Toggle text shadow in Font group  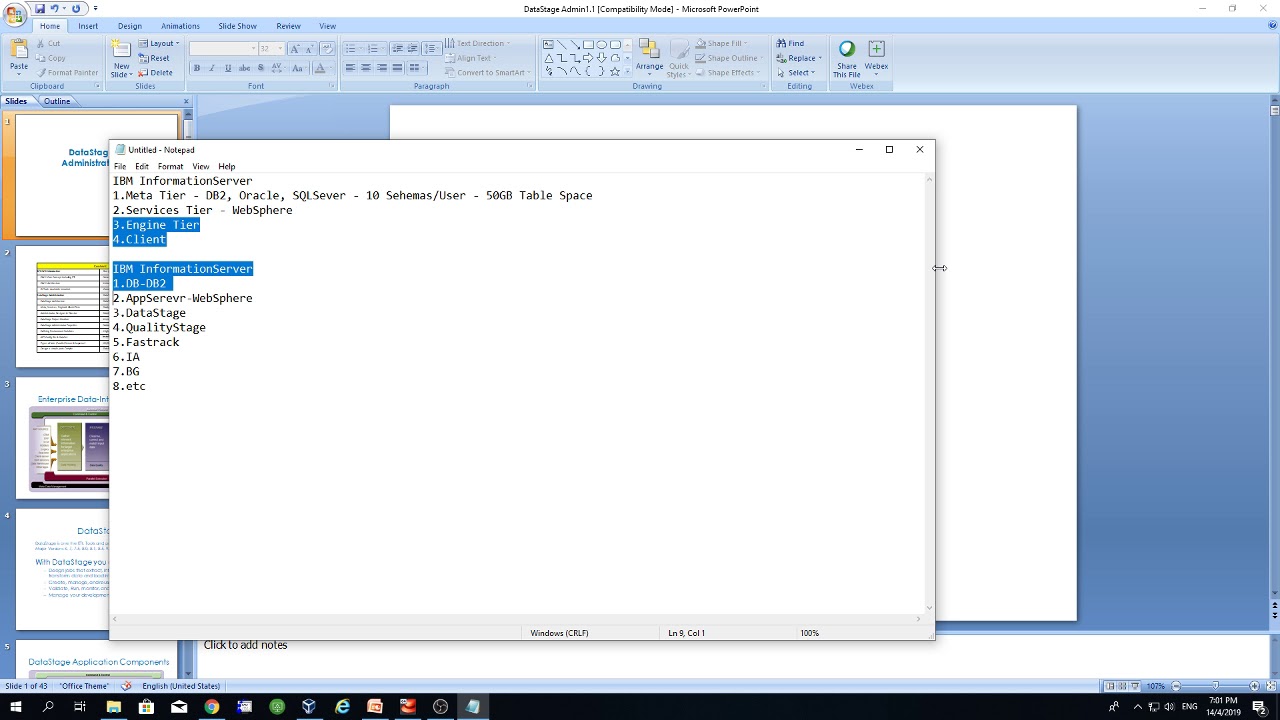click(x=261, y=68)
